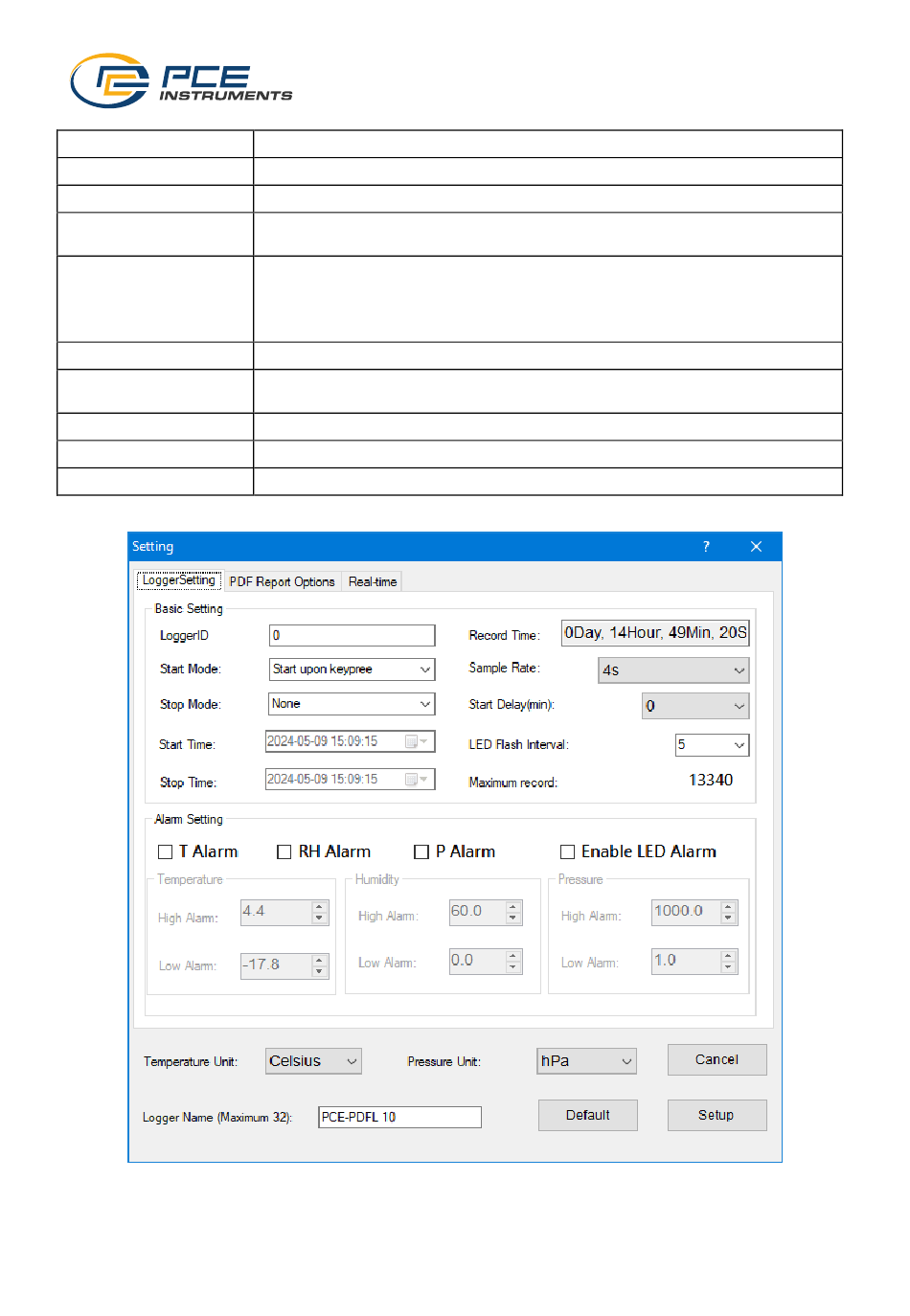Click the Default button
This screenshot has height=1316, width=910.
(588, 1115)
